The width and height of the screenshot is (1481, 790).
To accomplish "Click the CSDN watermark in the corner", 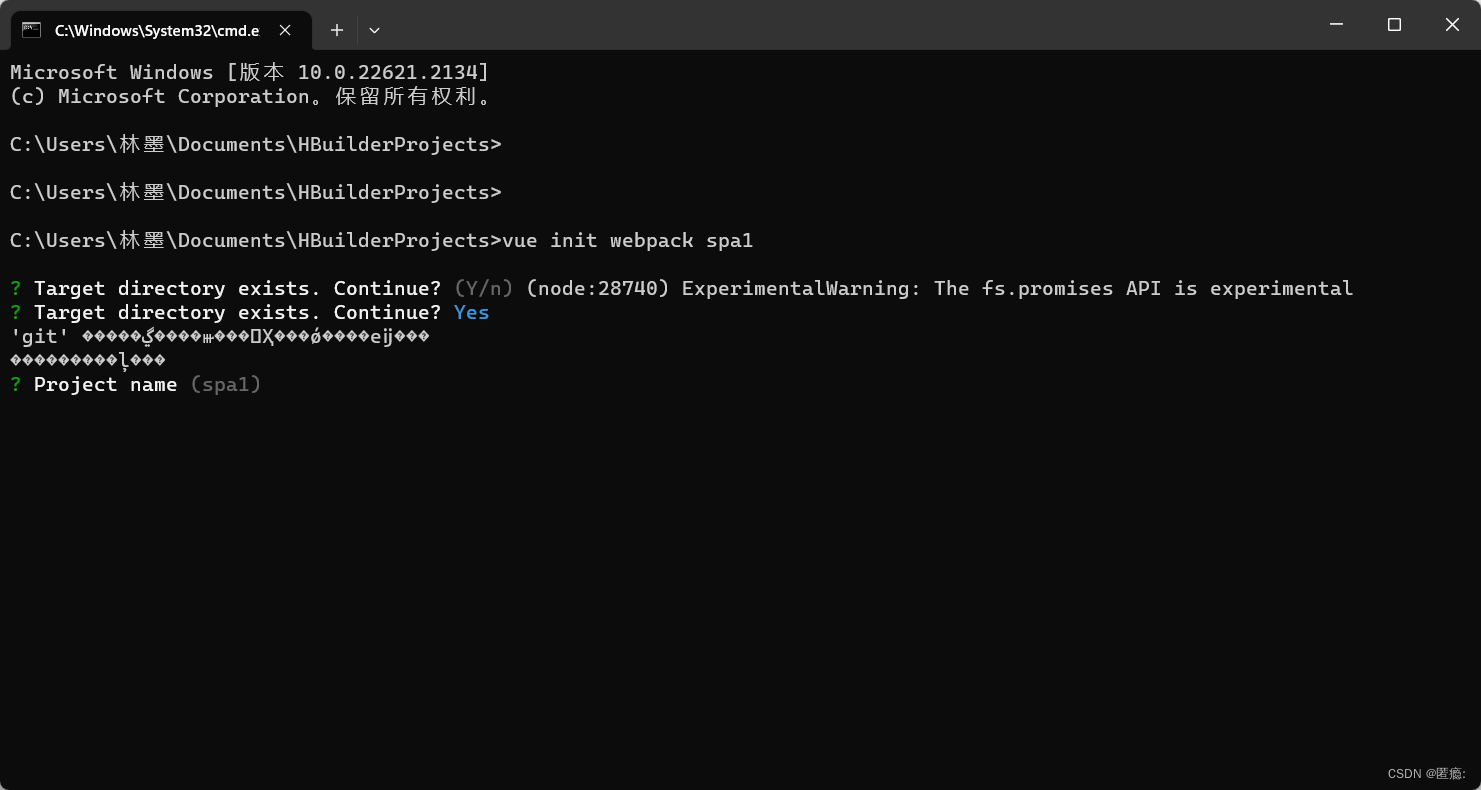I will [1426, 773].
